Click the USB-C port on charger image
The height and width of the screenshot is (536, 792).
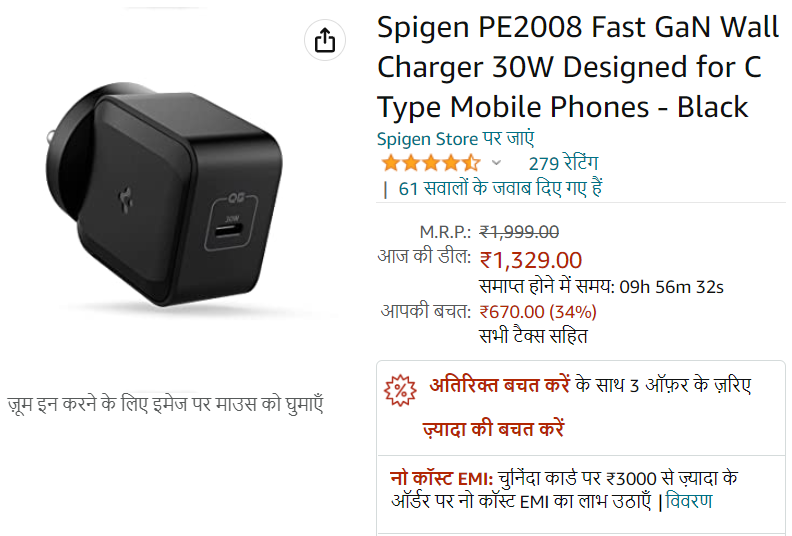(228, 231)
